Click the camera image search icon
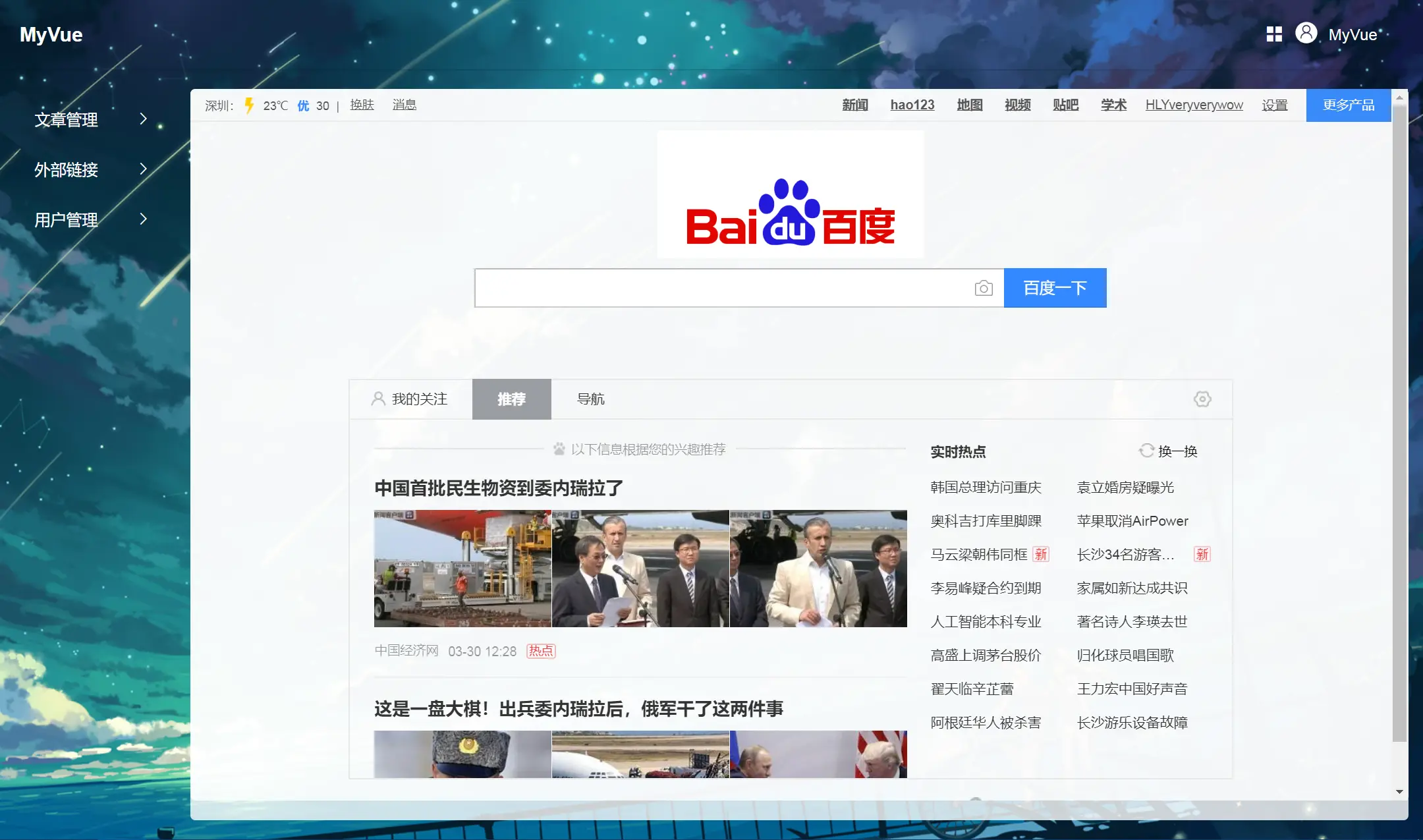The height and width of the screenshot is (840, 1423). tap(984, 288)
